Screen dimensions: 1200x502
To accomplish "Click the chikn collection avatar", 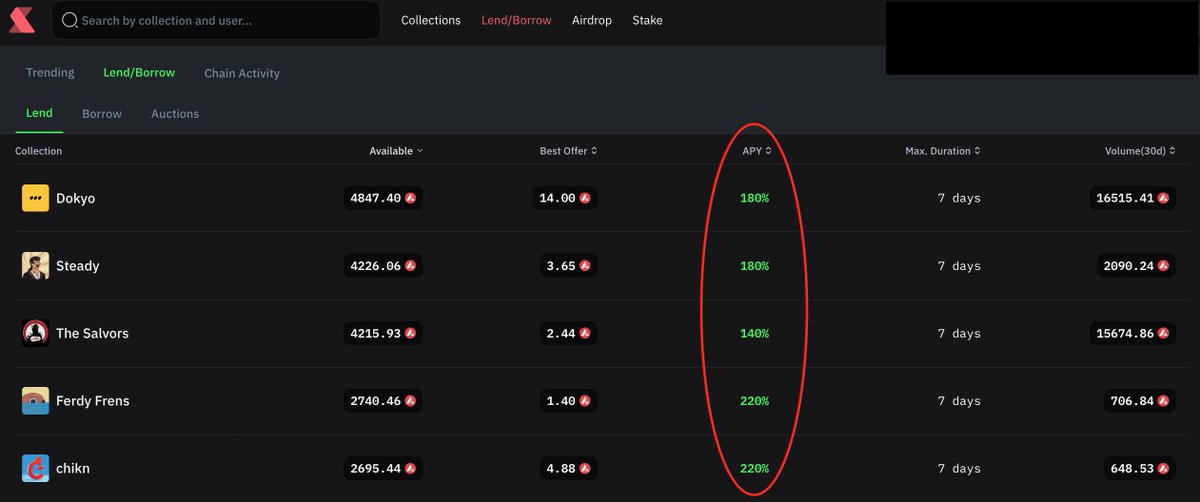I will (x=35, y=468).
